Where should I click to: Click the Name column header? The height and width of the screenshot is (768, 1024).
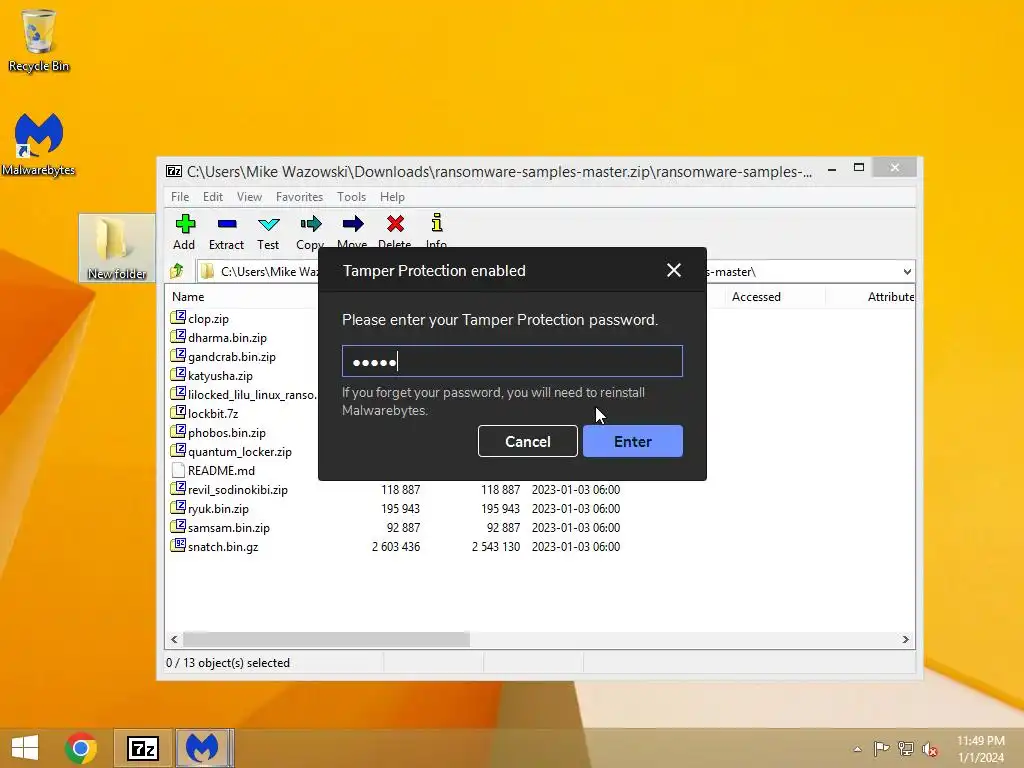pyautogui.click(x=188, y=296)
